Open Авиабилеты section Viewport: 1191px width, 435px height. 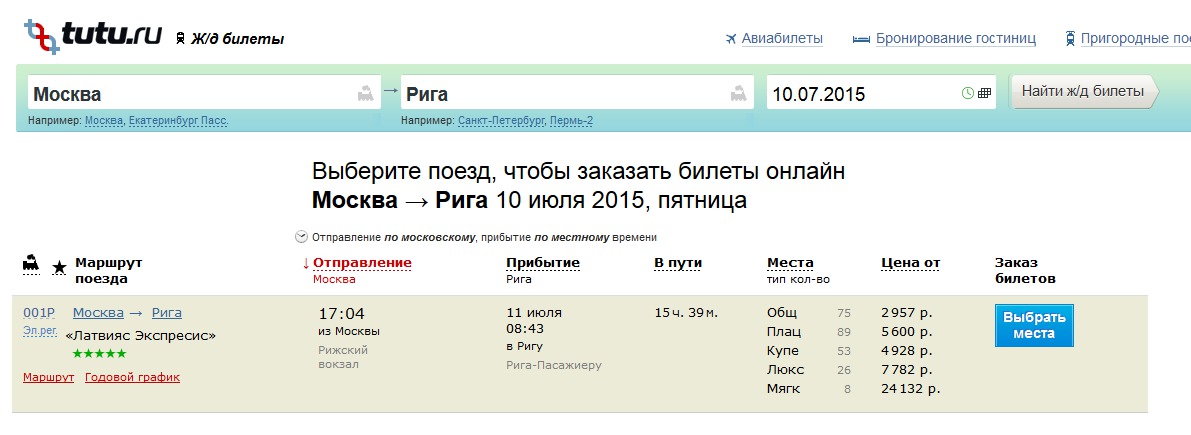coord(774,39)
